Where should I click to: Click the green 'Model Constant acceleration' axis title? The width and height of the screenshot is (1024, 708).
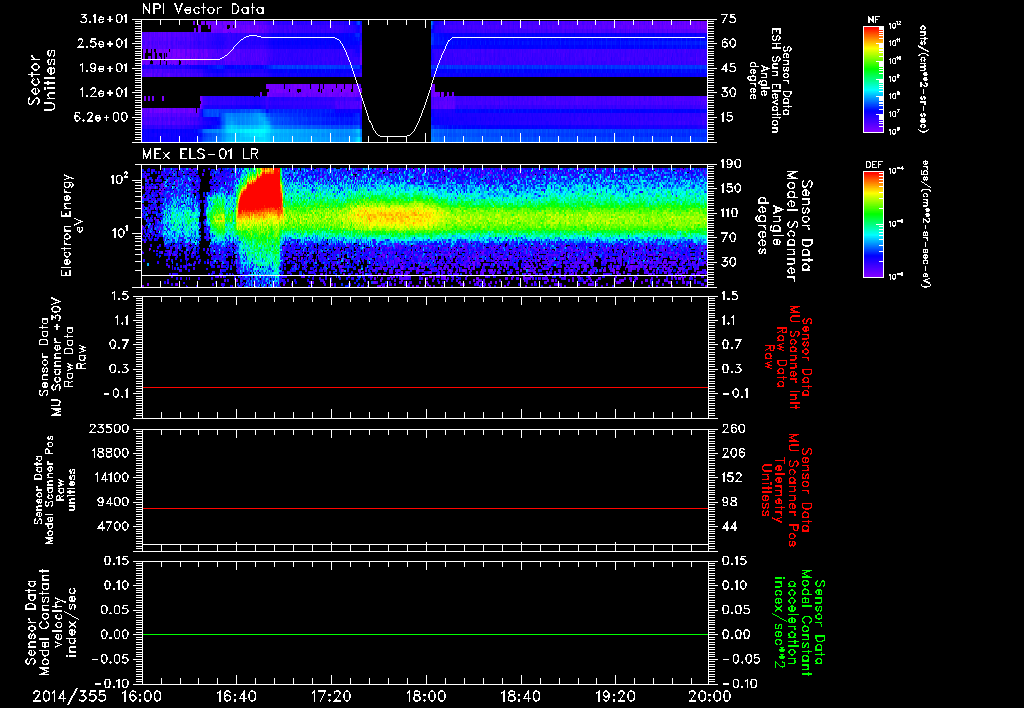tap(799, 622)
